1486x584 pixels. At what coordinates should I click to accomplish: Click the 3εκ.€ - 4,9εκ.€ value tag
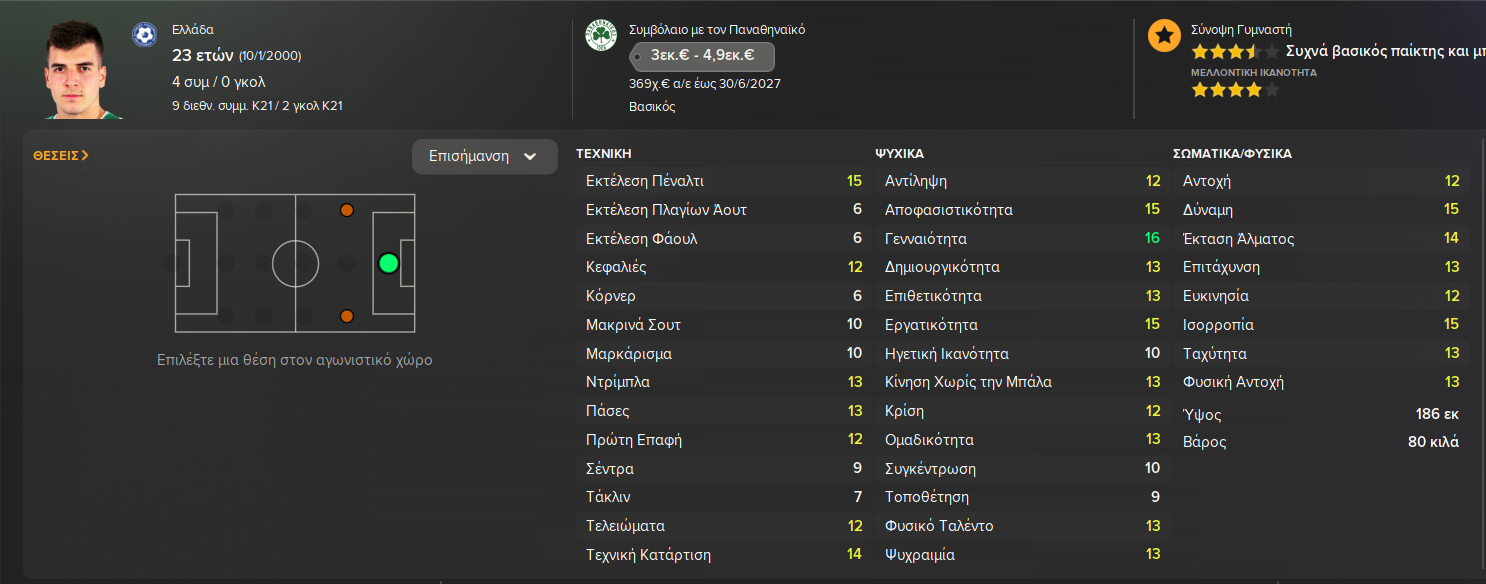pos(702,56)
